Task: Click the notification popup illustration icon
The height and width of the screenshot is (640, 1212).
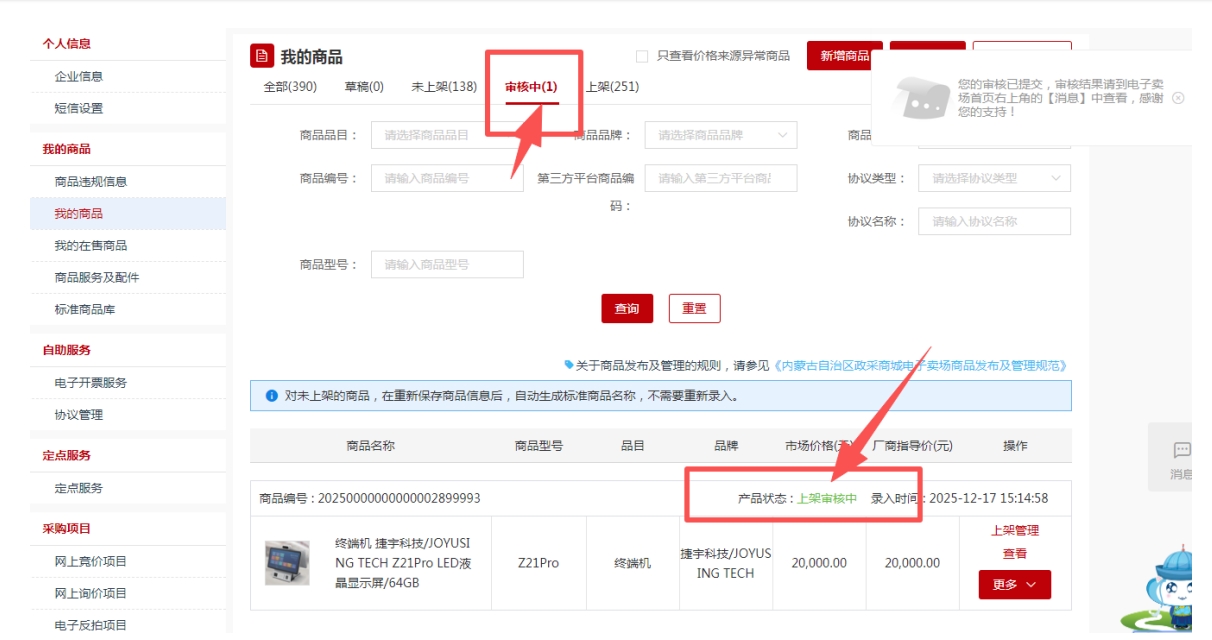Action: tap(919, 98)
